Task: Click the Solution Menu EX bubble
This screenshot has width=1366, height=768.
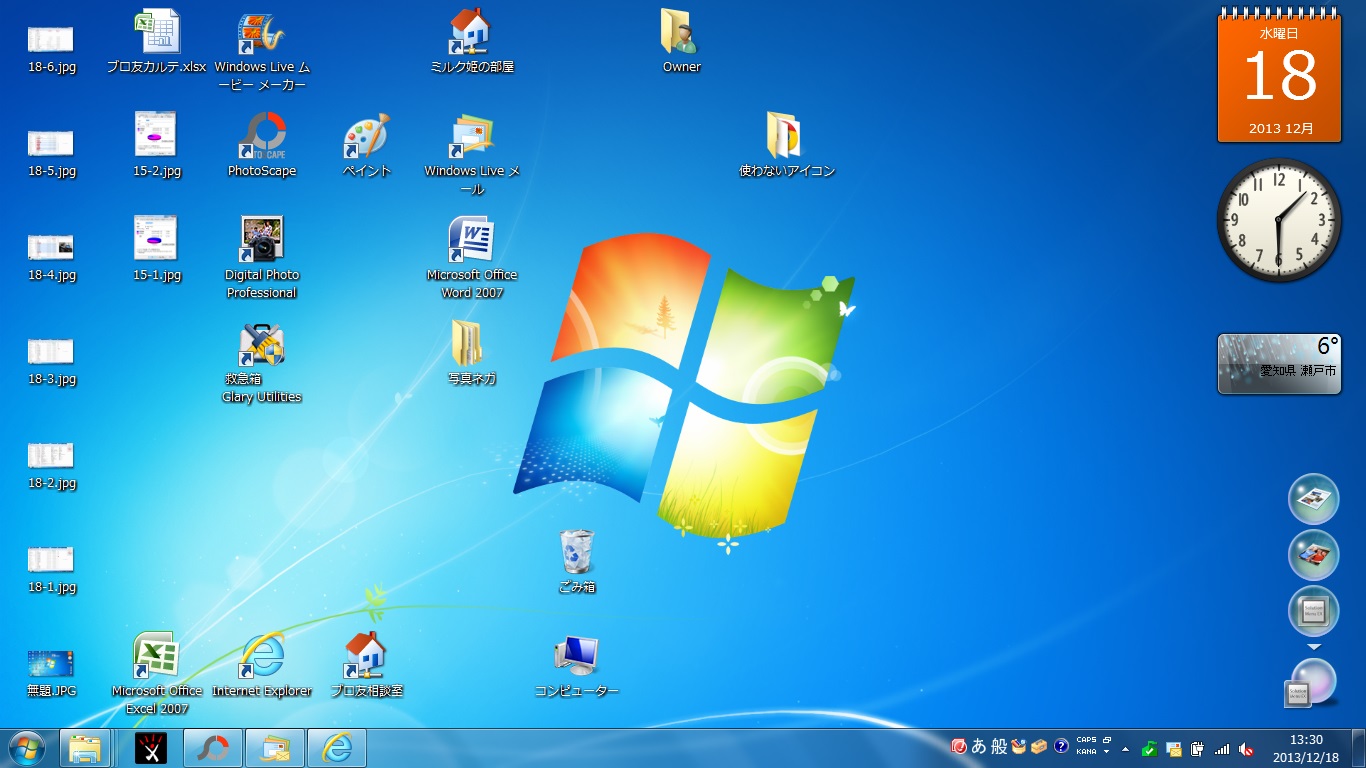Action: tap(1313, 611)
